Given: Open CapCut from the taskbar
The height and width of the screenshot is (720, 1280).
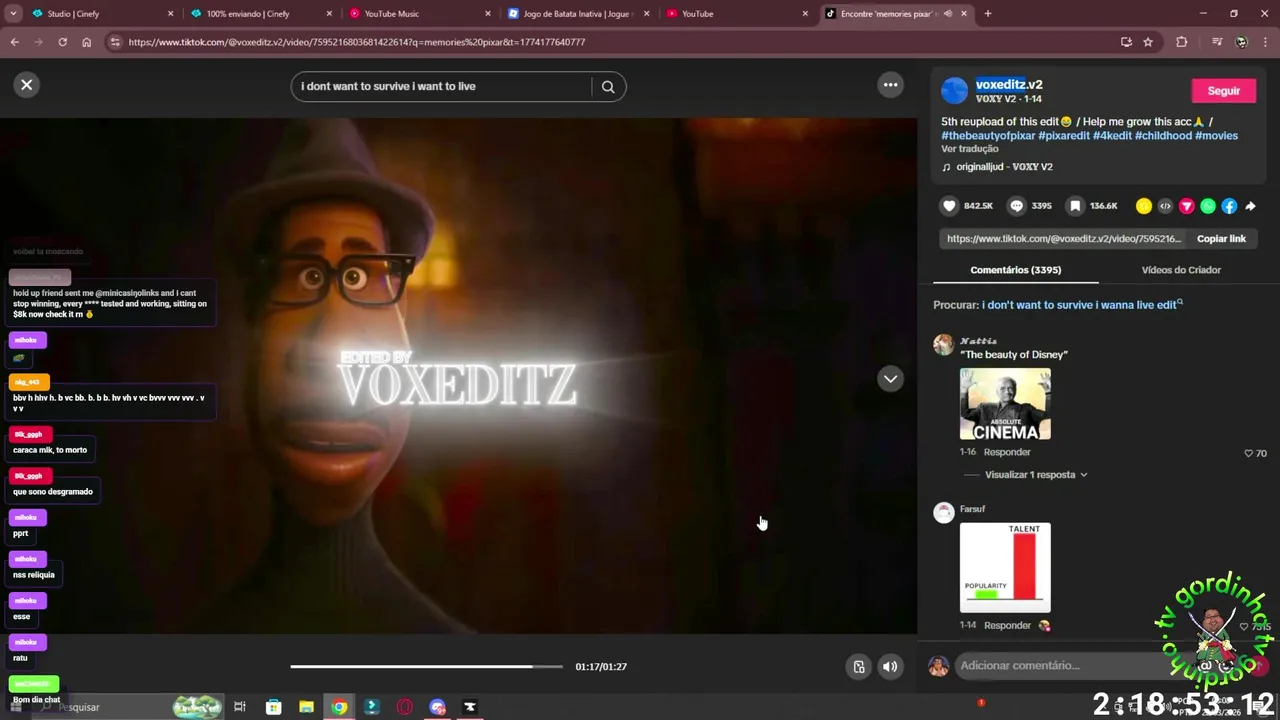Looking at the screenshot, I should (470, 707).
